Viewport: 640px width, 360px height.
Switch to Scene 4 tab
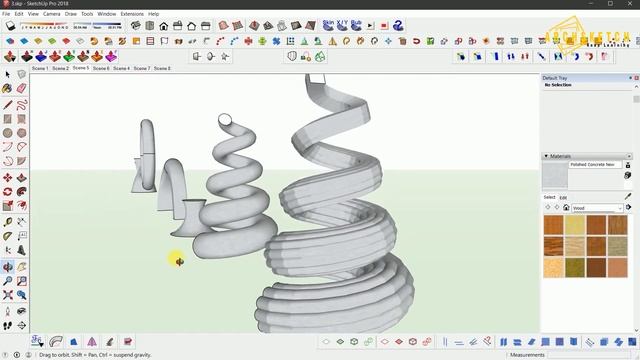coord(121,68)
